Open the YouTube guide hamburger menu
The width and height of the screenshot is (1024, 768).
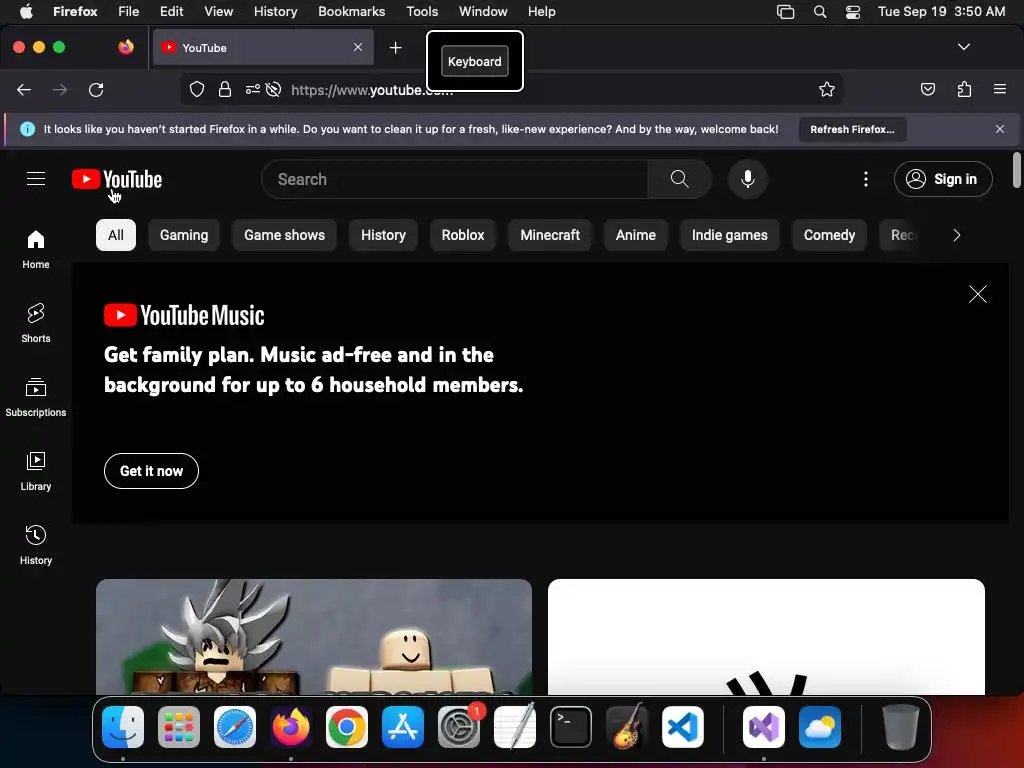coord(36,178)
